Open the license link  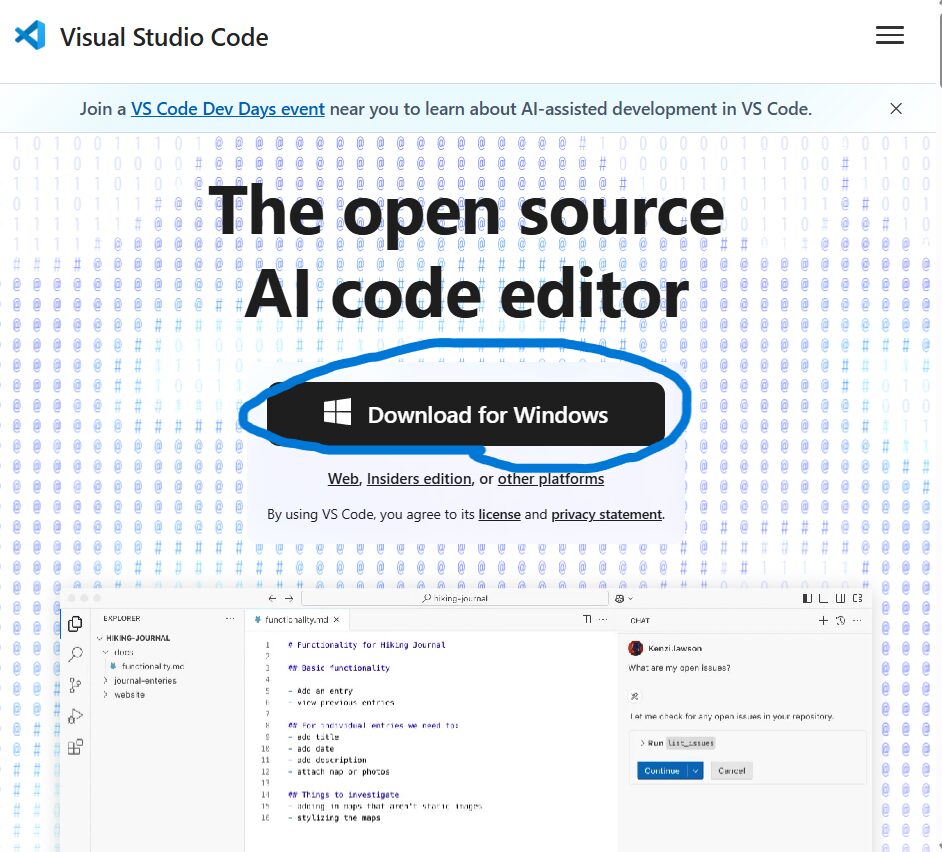point(499,514)
